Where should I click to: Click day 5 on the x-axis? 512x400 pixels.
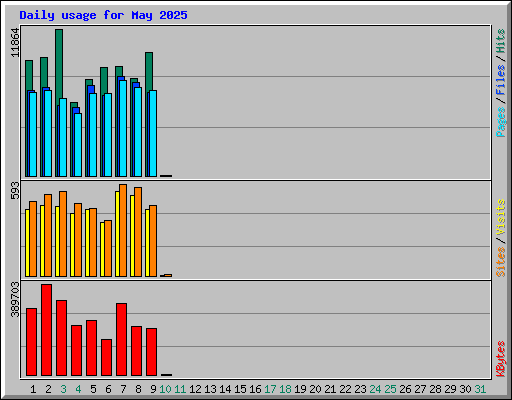pyautogui.click(x=93, y=389)
